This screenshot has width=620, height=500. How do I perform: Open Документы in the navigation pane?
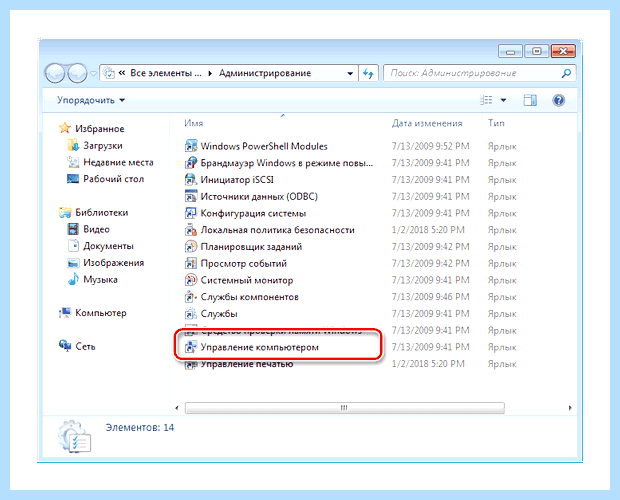tap(108, 246)
